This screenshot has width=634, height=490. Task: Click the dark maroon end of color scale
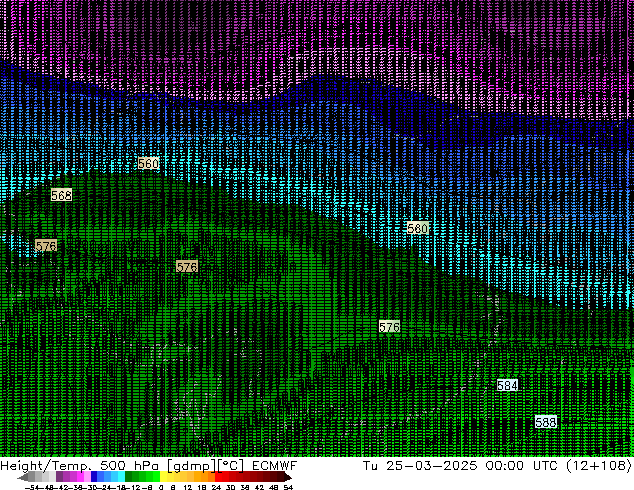(288, 477)
